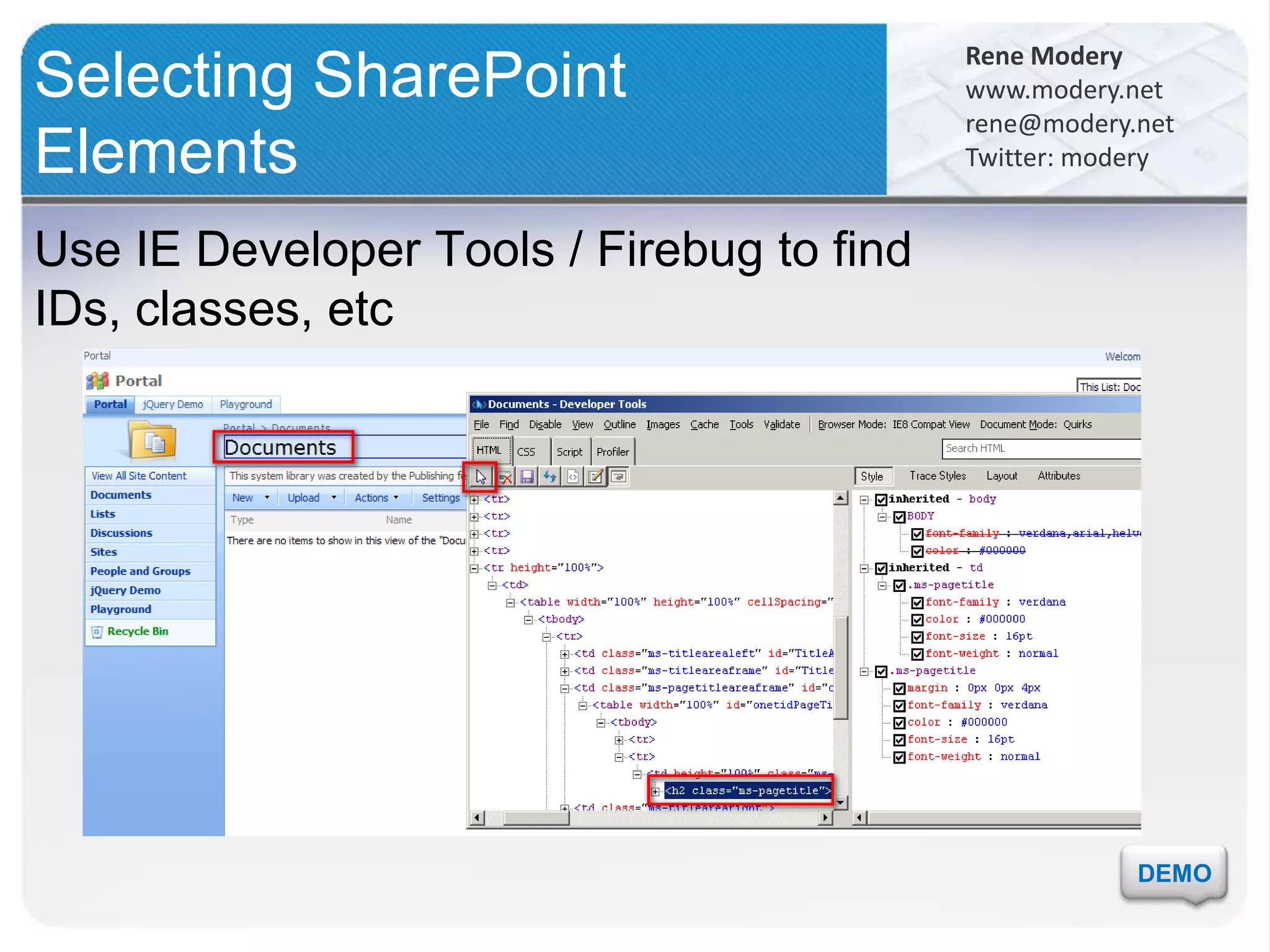1270x952 pixels.
Task: Click the clear browser cache icon with red X
Action: tap(505, 477)
